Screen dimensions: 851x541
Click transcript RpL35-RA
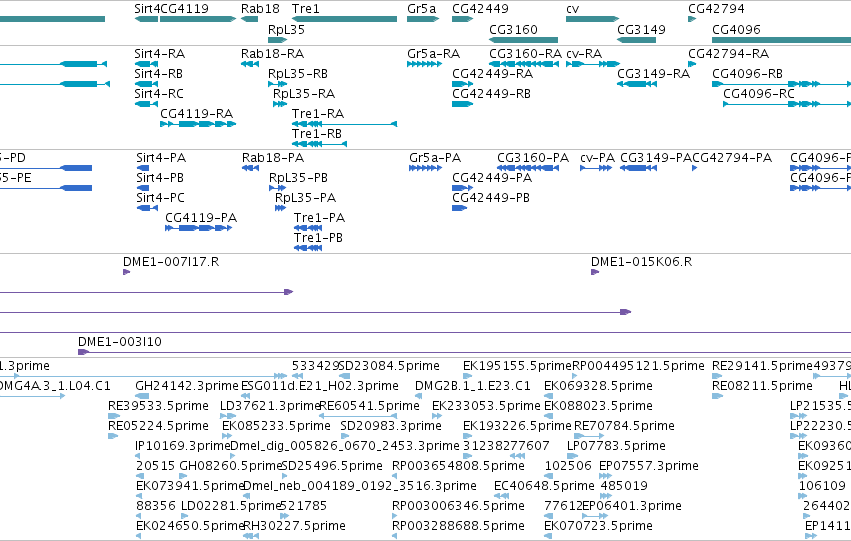point(280,104)
